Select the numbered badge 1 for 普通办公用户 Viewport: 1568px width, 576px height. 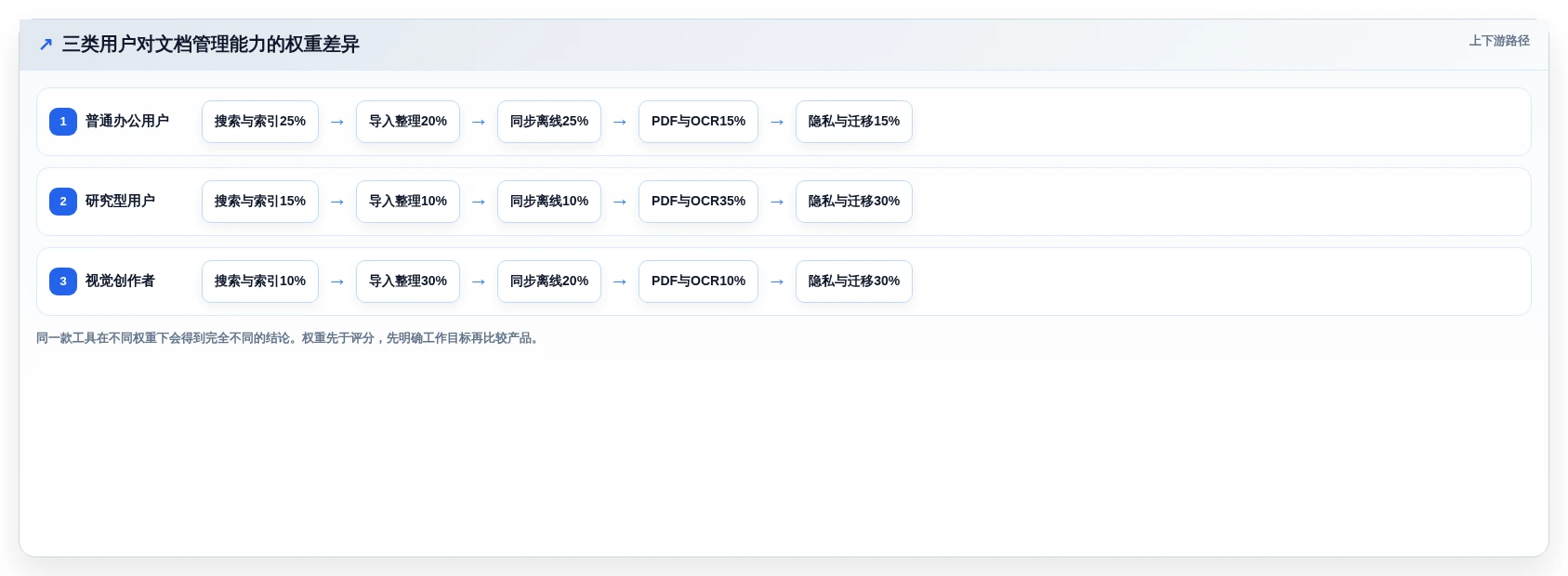coord(63,122)
